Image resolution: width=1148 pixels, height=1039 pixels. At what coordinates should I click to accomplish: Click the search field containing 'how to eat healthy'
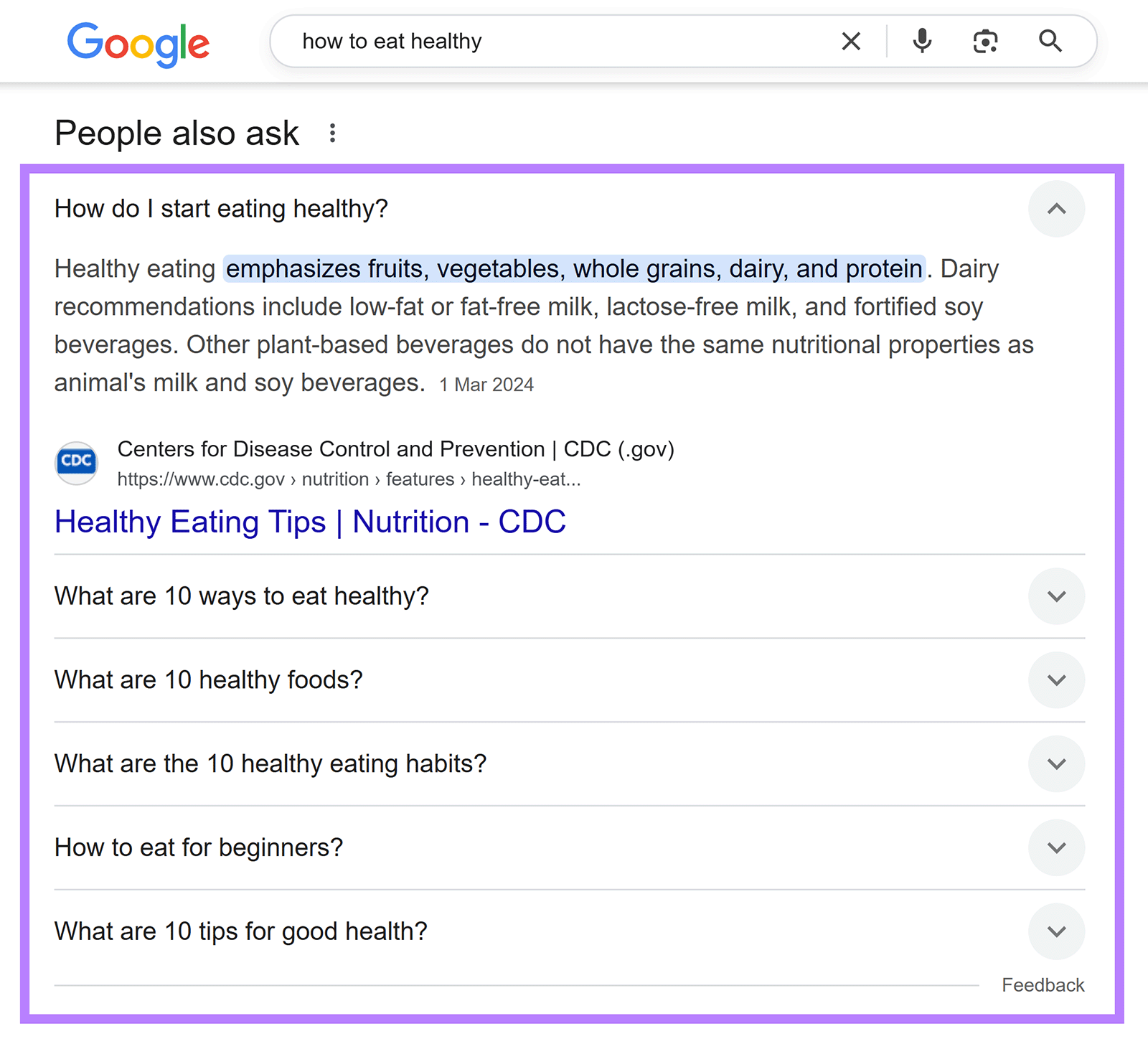502,41
